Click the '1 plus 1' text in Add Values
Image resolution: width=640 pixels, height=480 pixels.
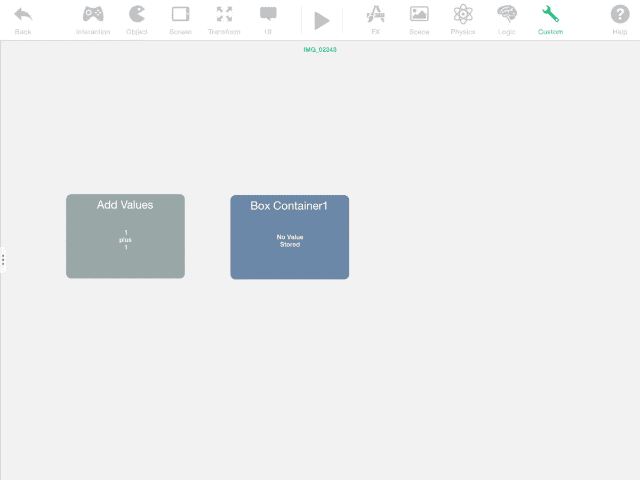tap(125, 240)
